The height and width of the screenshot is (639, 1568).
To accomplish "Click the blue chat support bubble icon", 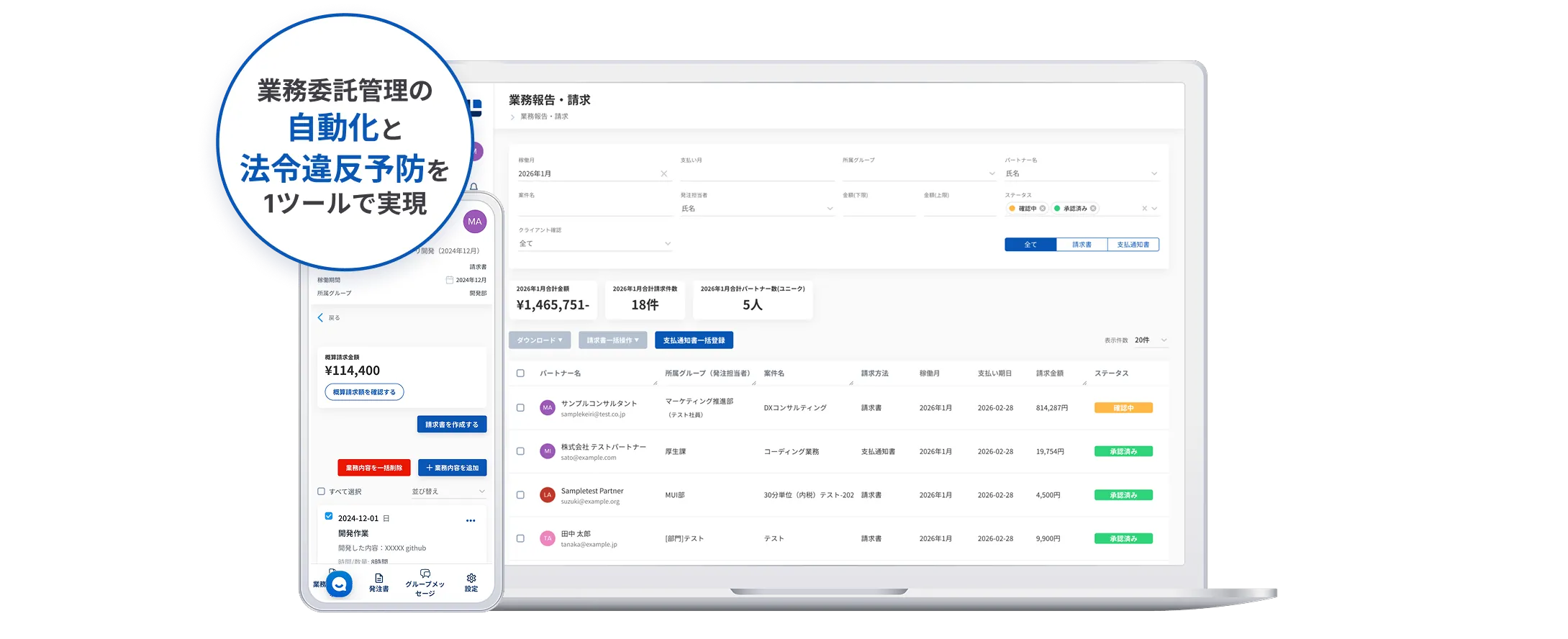I will (x=339, y=584).
